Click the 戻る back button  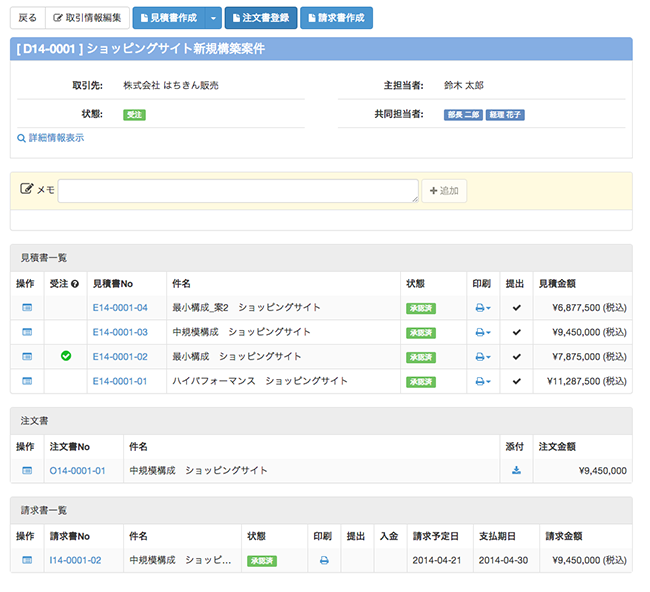[x=27, y=18]
